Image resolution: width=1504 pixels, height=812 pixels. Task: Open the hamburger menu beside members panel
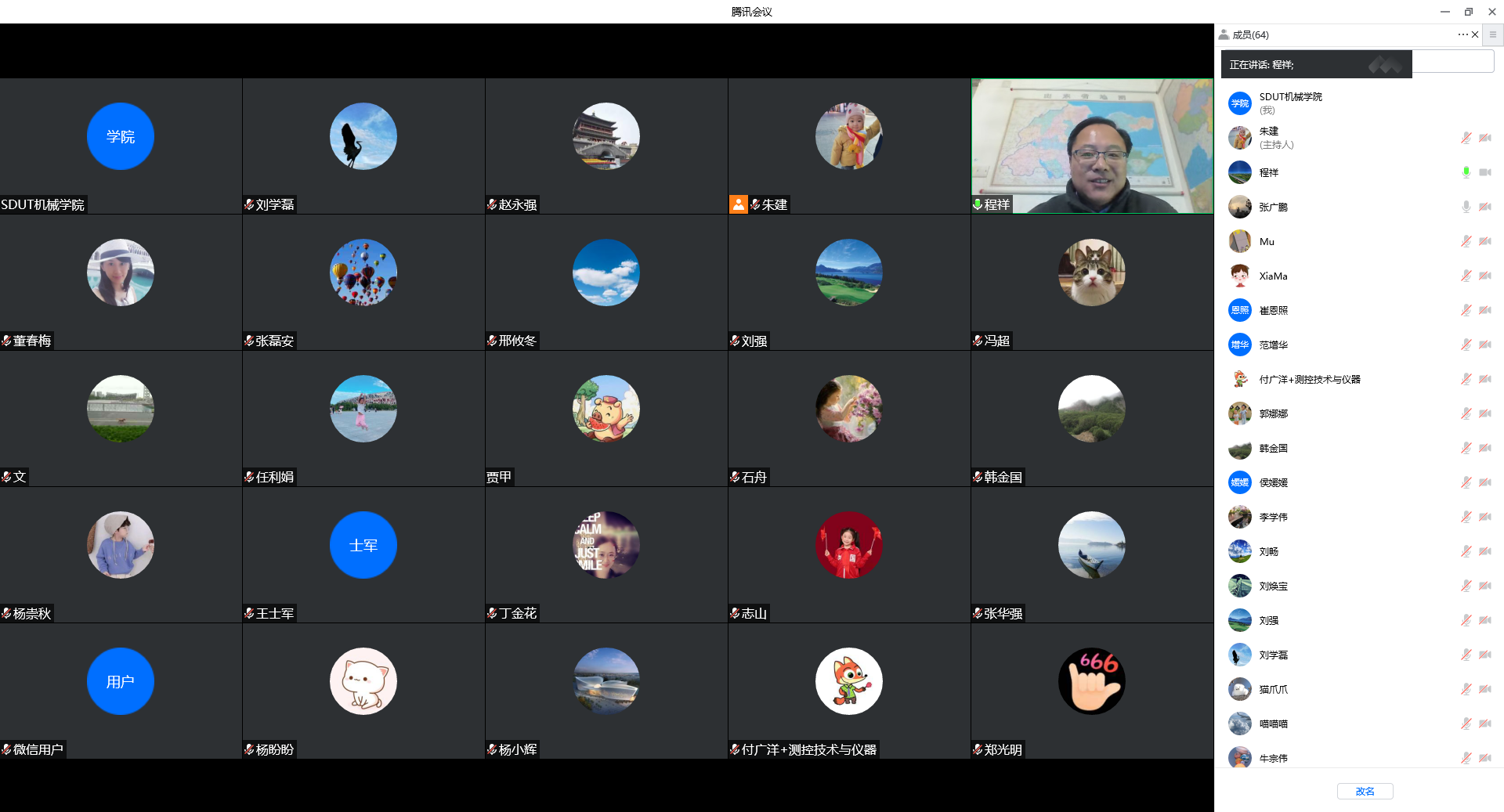(1493, 34)
